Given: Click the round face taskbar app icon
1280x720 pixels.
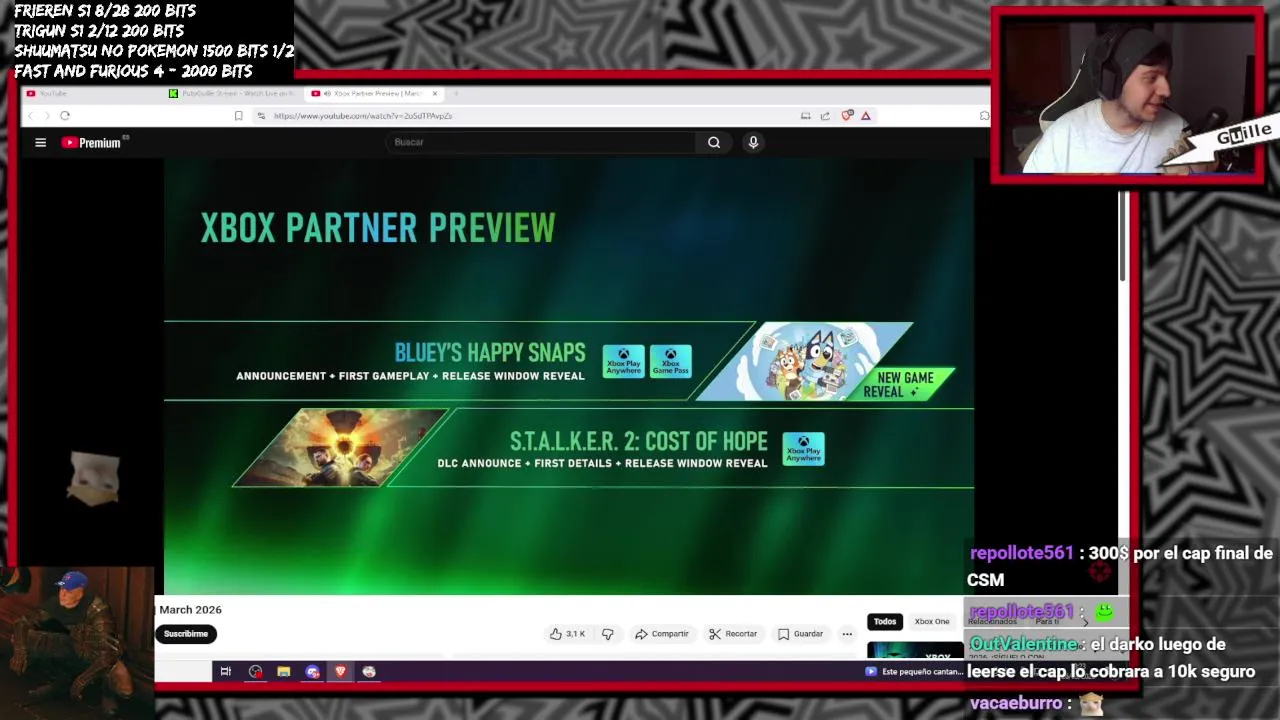Looking at the screenshot, I should (x=369, y=672).
